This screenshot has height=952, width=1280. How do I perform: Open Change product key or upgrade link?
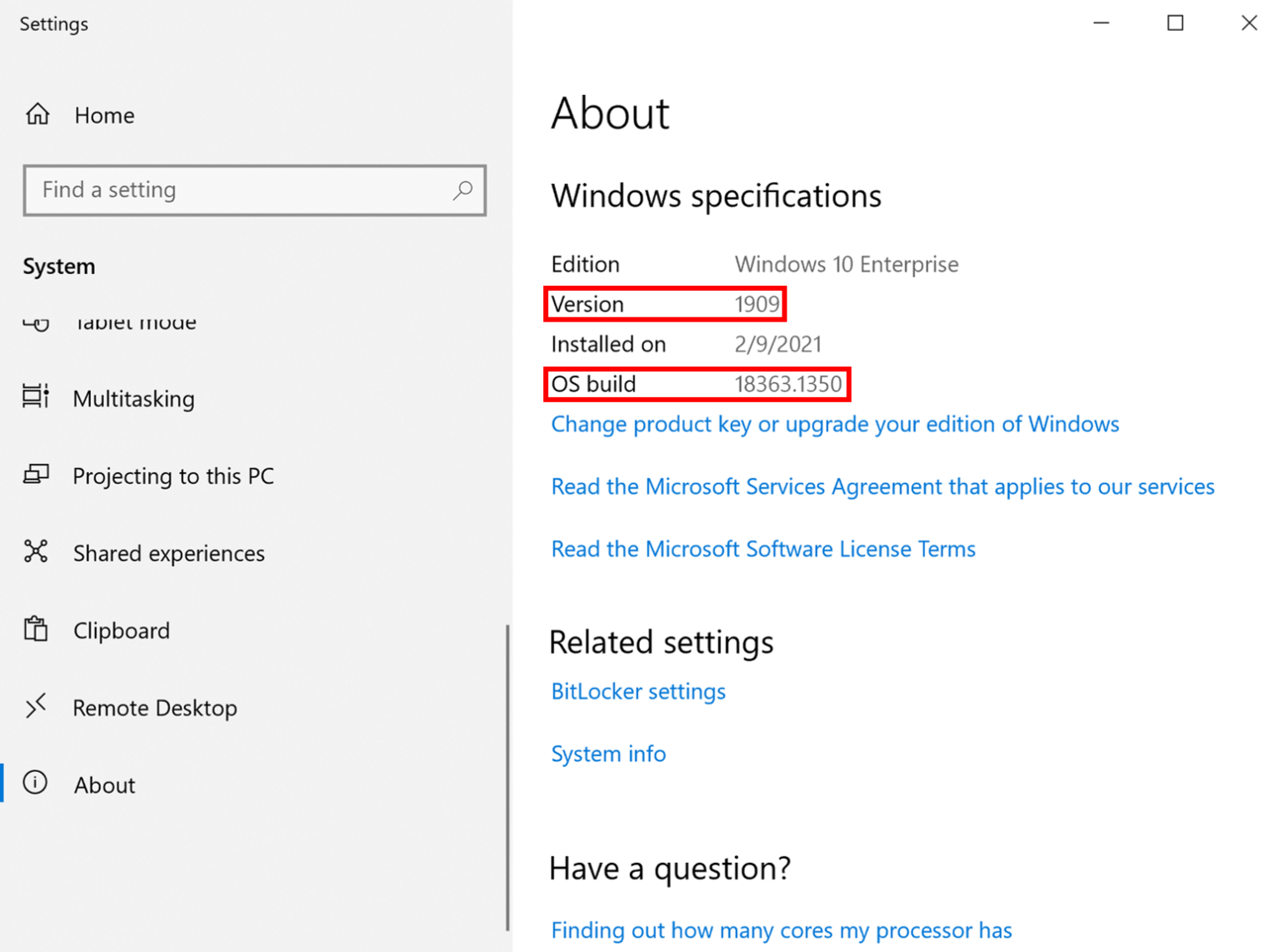coord(834,424)
